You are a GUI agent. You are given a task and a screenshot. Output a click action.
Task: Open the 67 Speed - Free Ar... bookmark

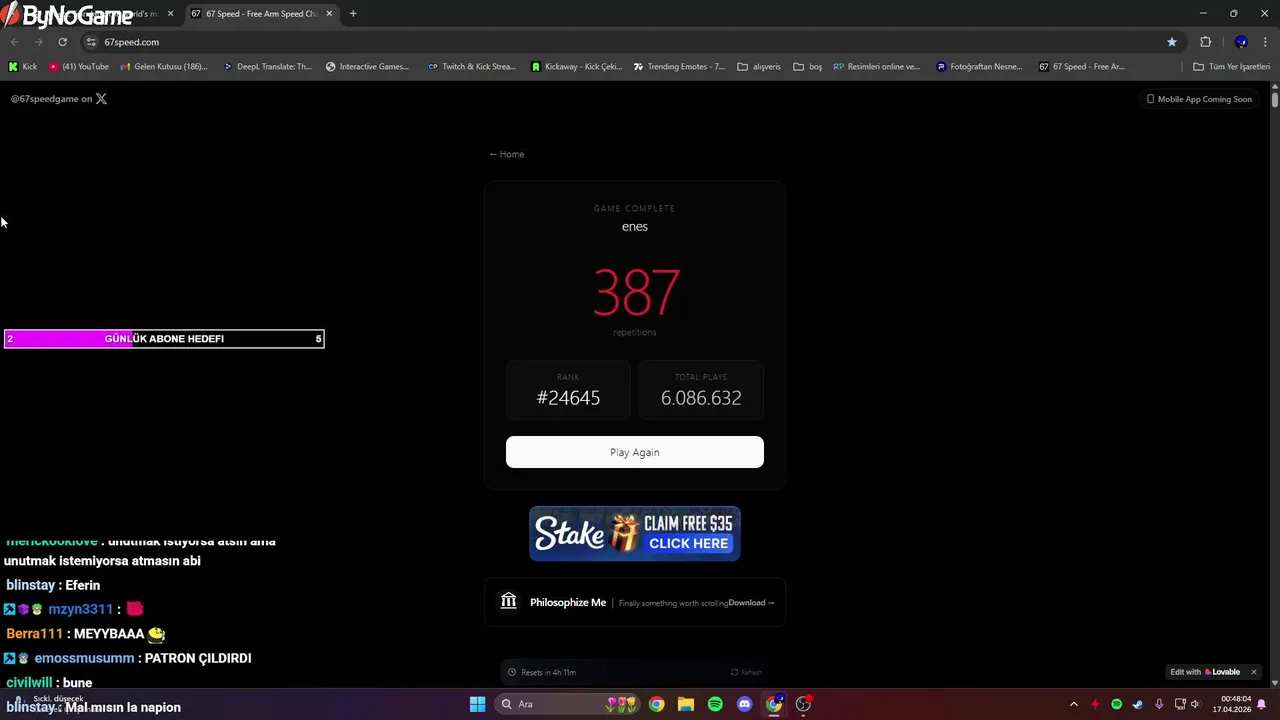pyautogui.click(x=1082, y=67)
